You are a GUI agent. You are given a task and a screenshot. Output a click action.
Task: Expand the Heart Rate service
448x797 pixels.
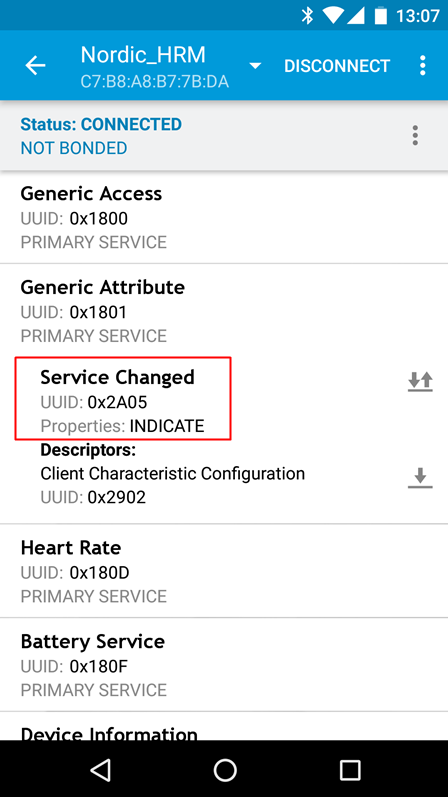[224, 571]
